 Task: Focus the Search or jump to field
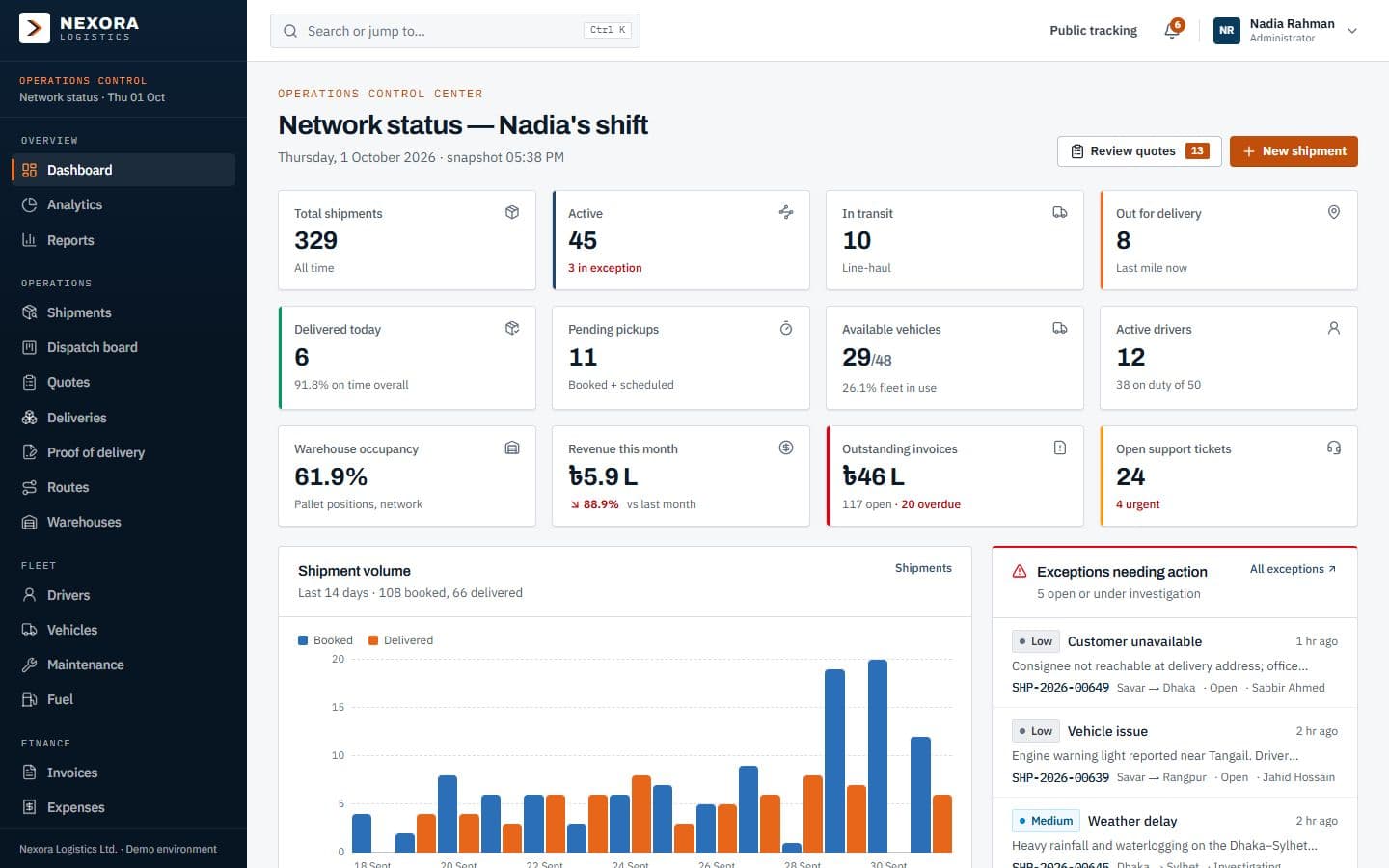coord(455,31)
